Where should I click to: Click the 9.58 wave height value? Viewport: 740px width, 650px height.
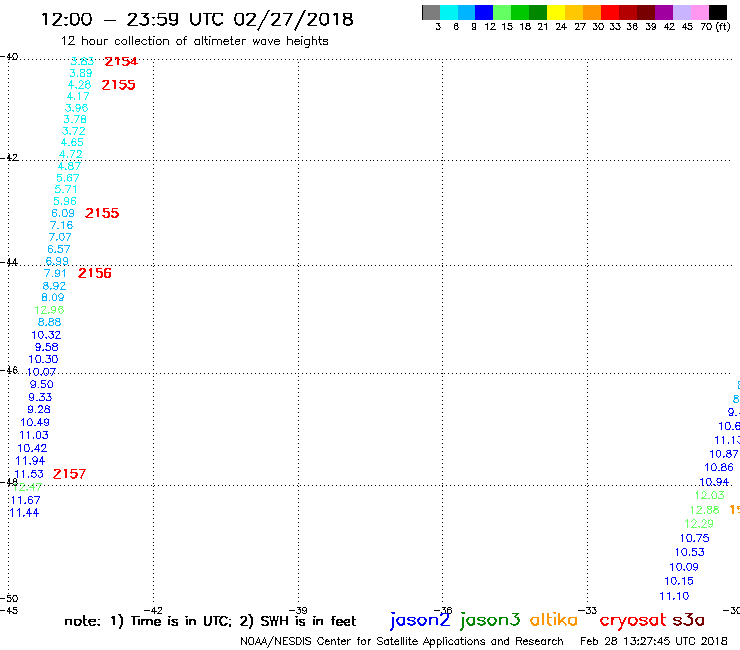pos(47,347)
